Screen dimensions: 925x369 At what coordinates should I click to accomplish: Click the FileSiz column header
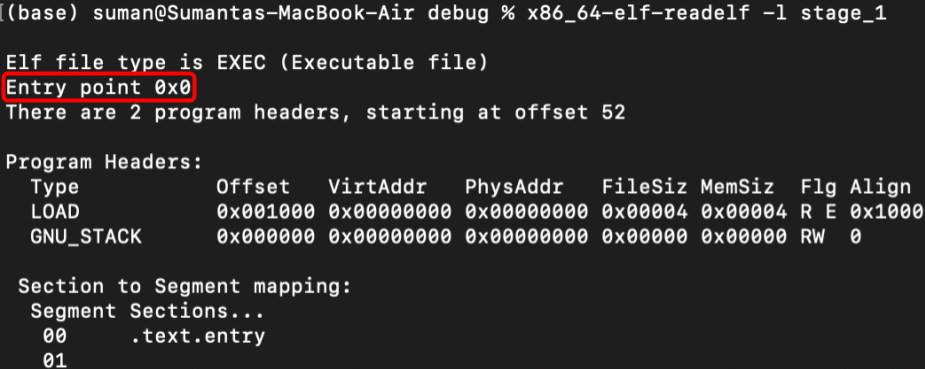(x=644, y=187)
